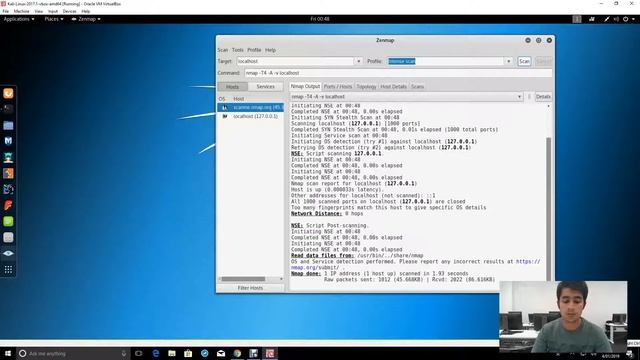
Task: Open the Profile dropdown arrow
Action: [509, 61]
